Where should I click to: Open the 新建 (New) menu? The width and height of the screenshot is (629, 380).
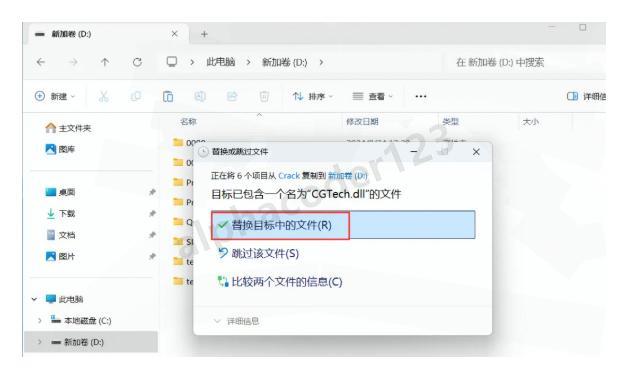[x=55, y=96]
